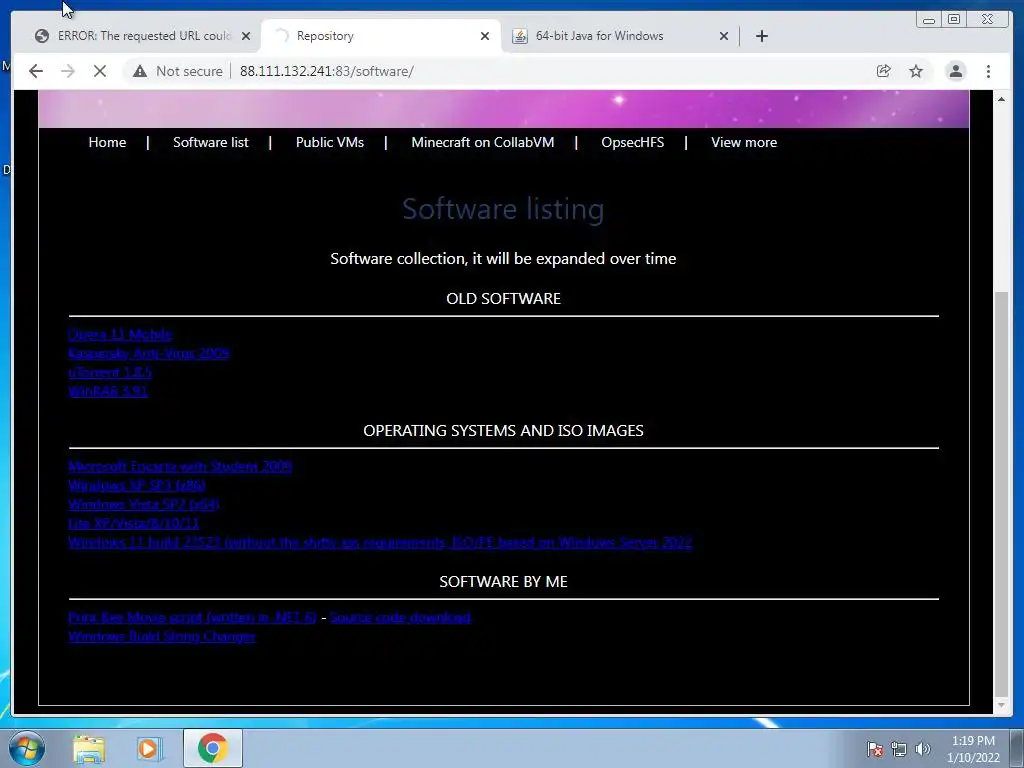Open the Print Bee Movie script link

192,617
